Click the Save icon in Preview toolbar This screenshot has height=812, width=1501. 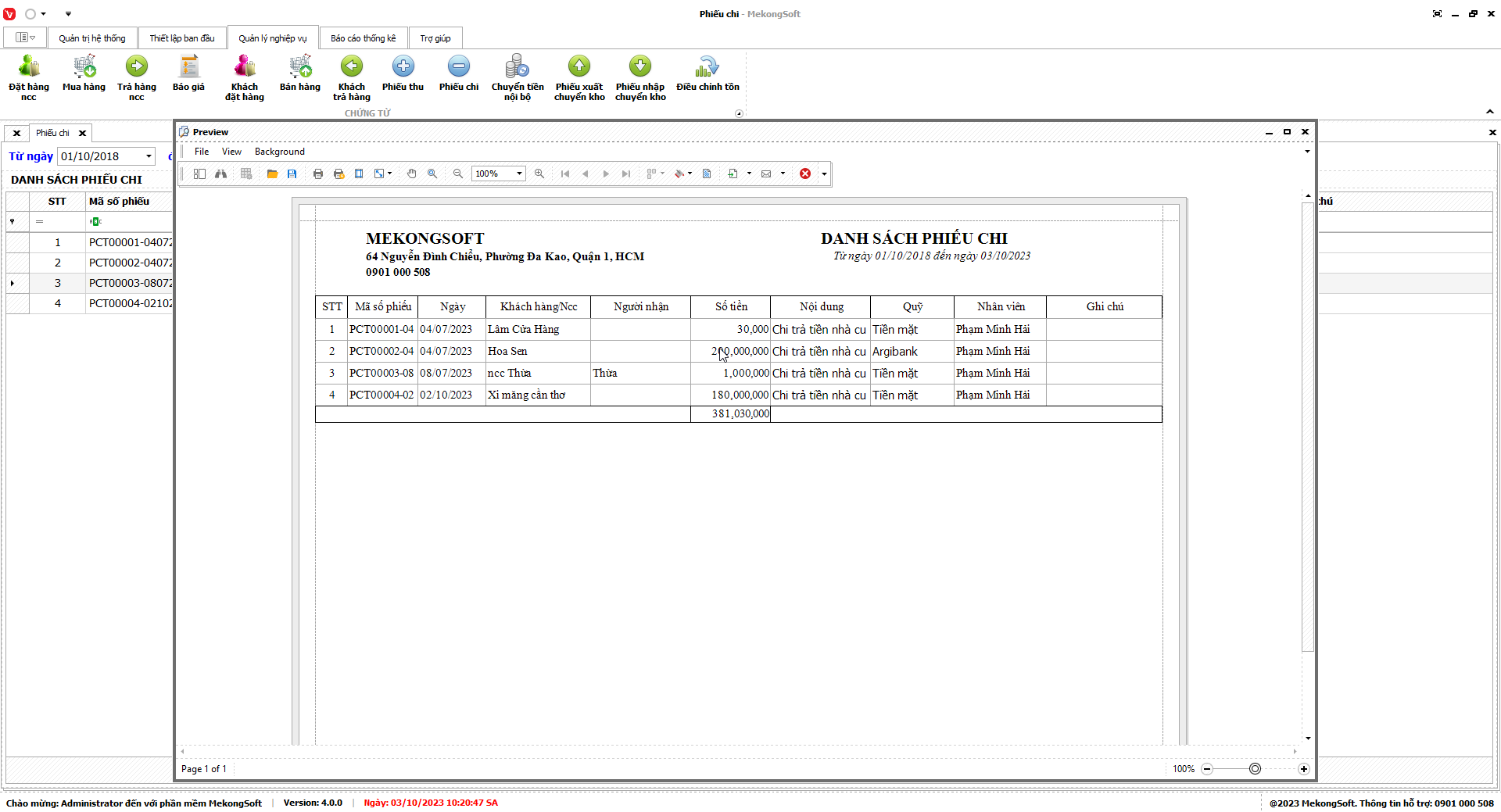coord(292,174)
